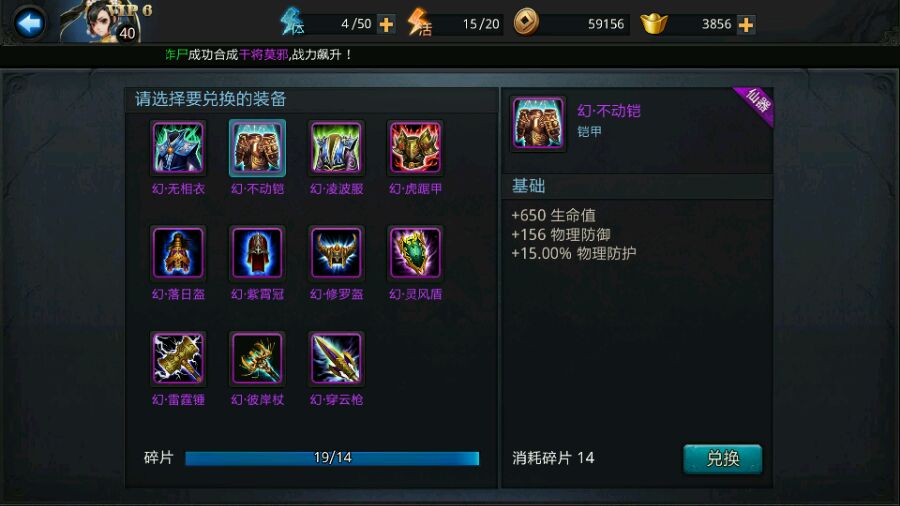Choose the 幻·灵风盾 shield icon
The width and height of the screenshot is (900, 506).
point(415,253)
